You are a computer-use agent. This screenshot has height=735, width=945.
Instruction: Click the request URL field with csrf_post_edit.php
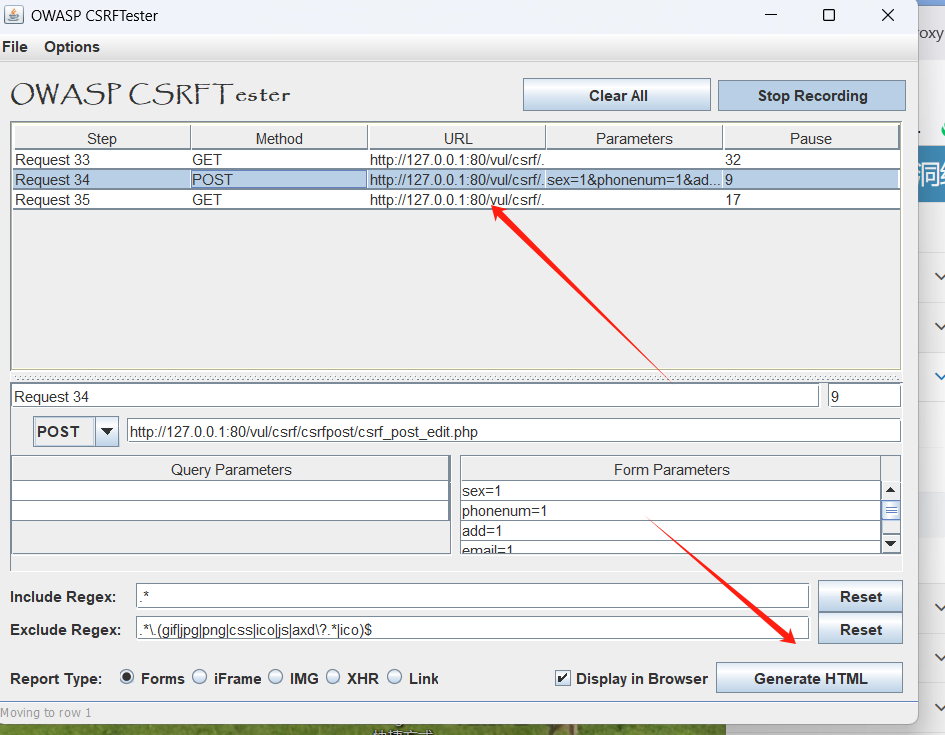(513, 431)
